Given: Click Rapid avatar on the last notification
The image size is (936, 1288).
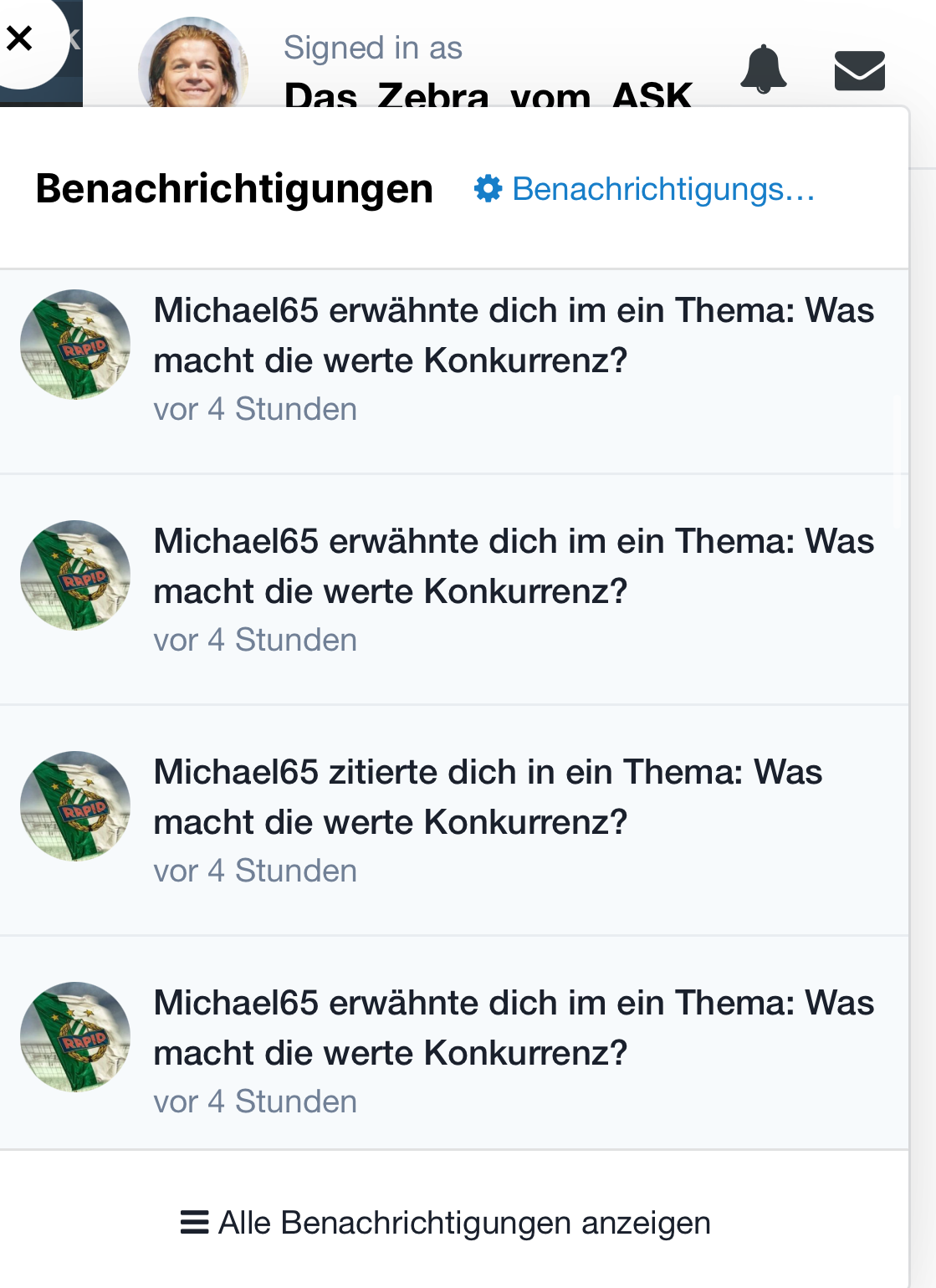Looking at the screenshot, I should tap(75, 1037).
